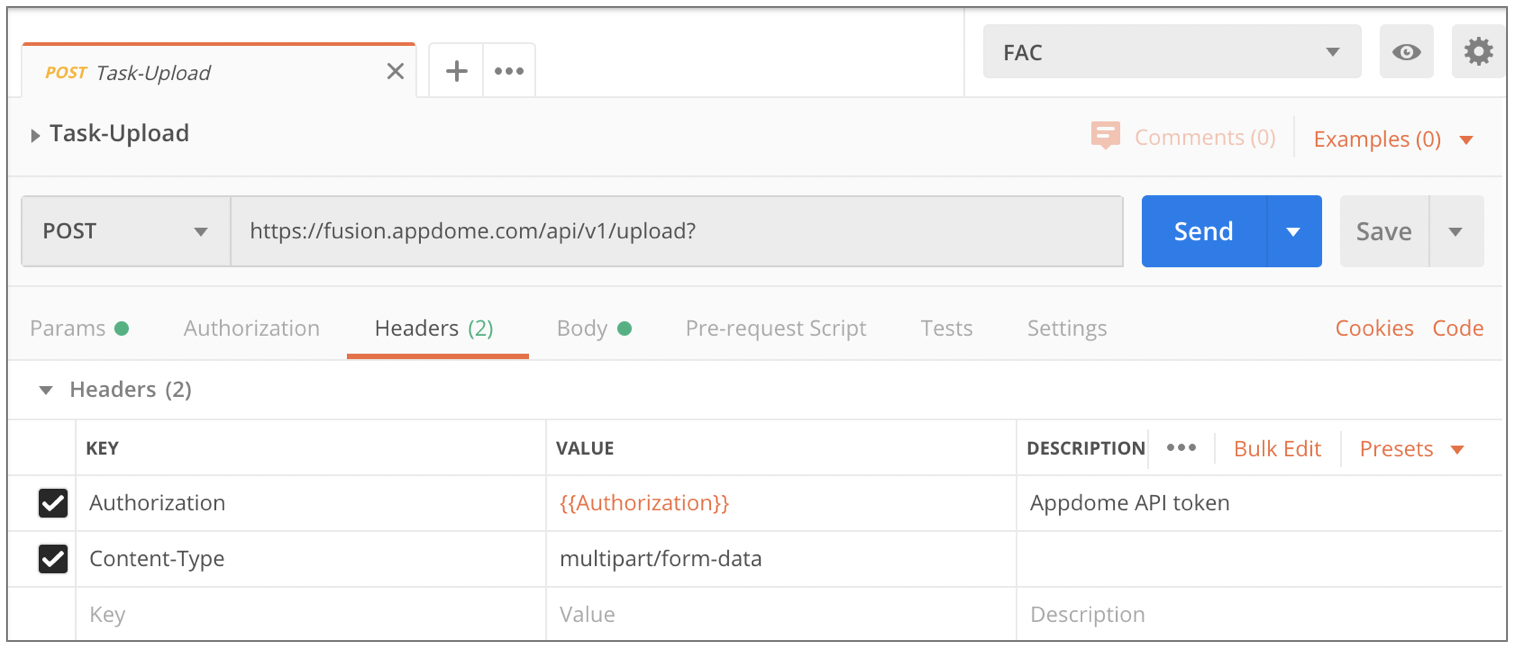1520x654 pixels.
Task: Click the blue Send button
Action: (x=1203, y=232)
